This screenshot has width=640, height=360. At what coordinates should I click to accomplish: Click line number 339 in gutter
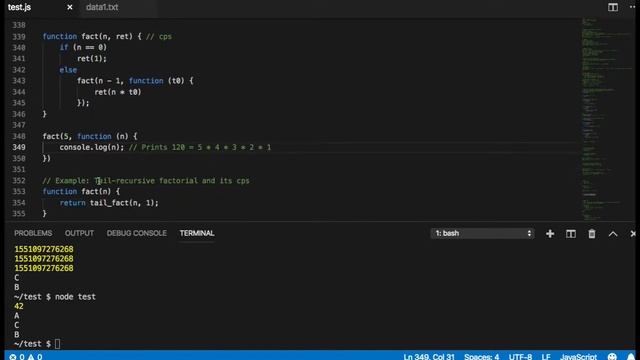(19, 36)
